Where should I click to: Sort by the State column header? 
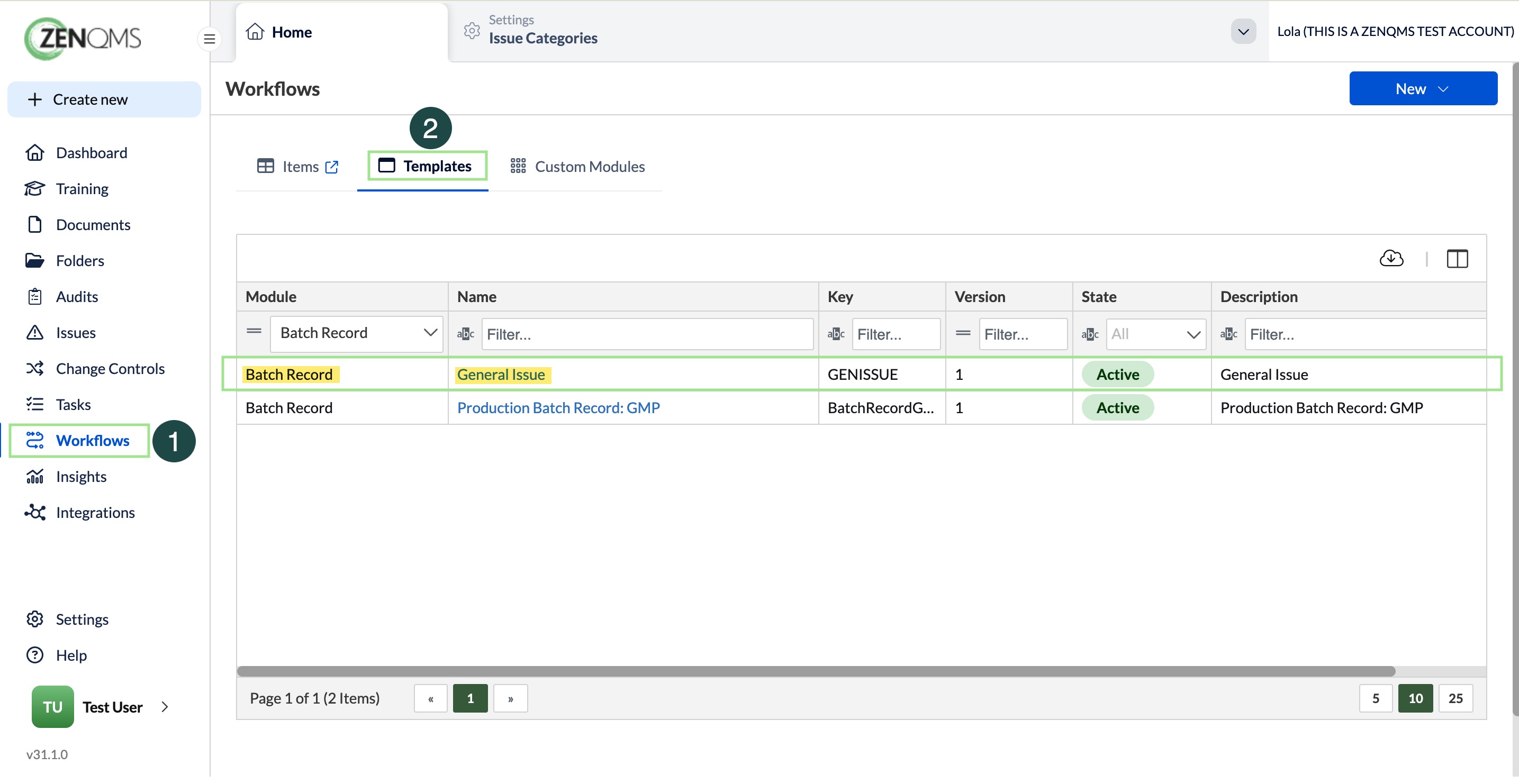click(x=1142, y=296)
